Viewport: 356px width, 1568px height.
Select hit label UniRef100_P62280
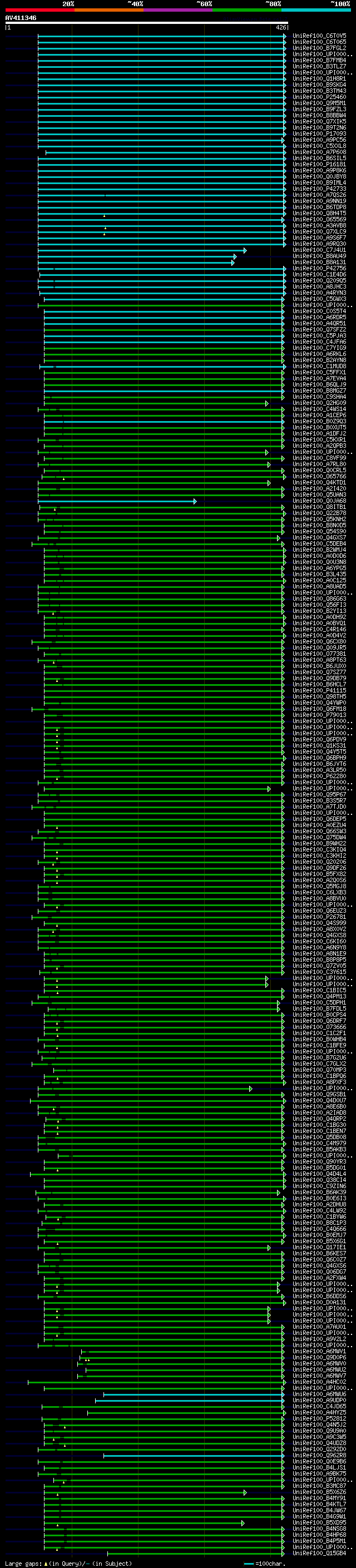click(319, 776)
